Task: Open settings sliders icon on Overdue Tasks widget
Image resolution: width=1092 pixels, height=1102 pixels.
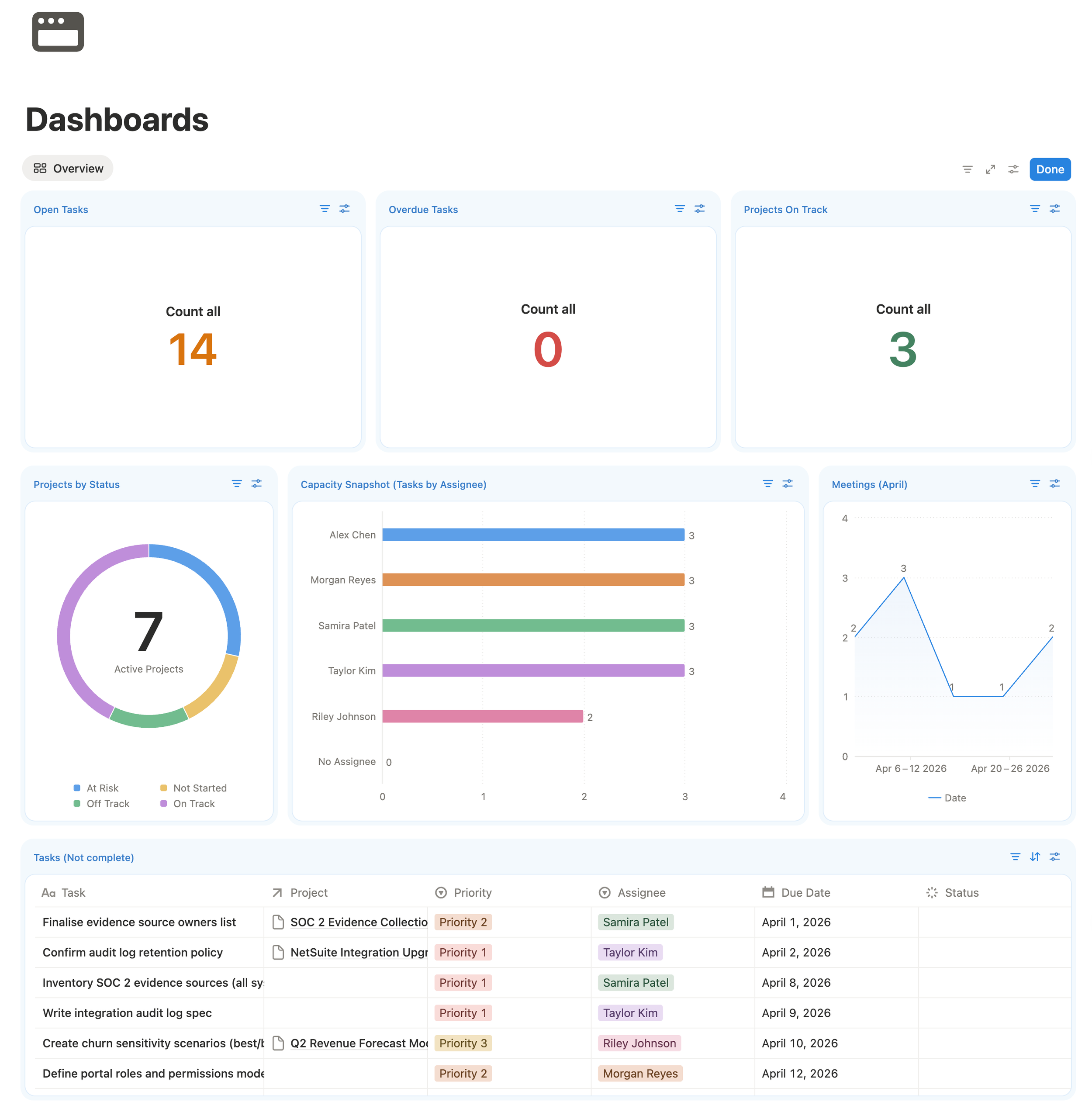Action: (699, 209)
